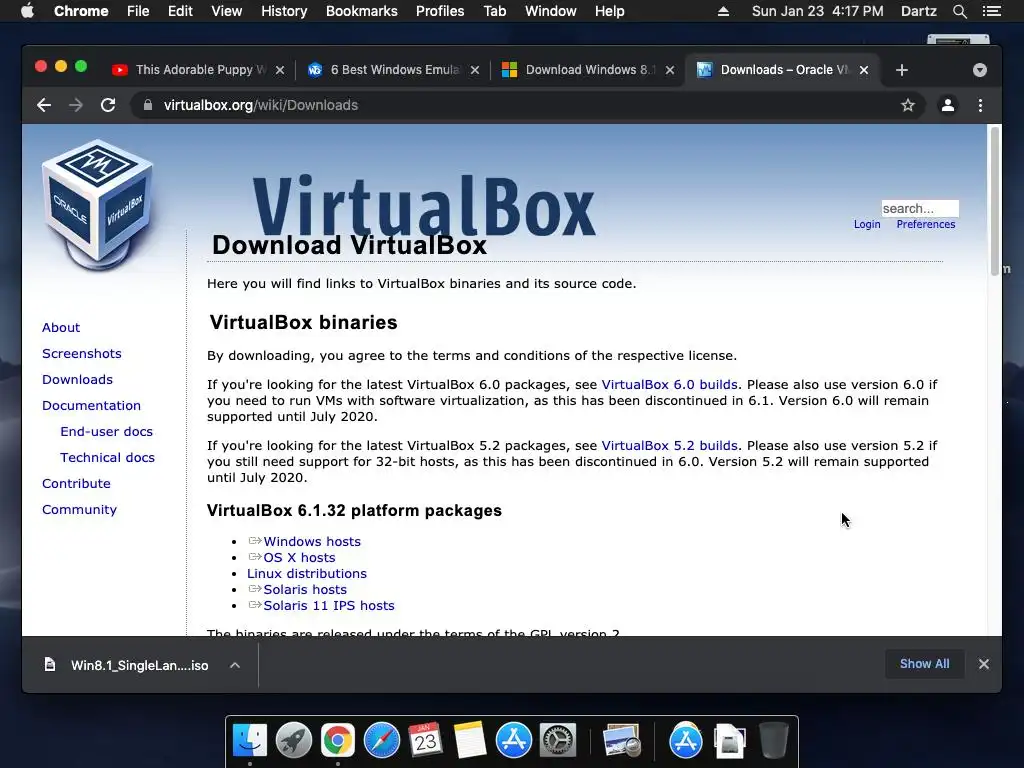Viewport: 1024px width, 768px height.
Task: Open Chrome's three-dot menu
Action: tap(980, 105)
